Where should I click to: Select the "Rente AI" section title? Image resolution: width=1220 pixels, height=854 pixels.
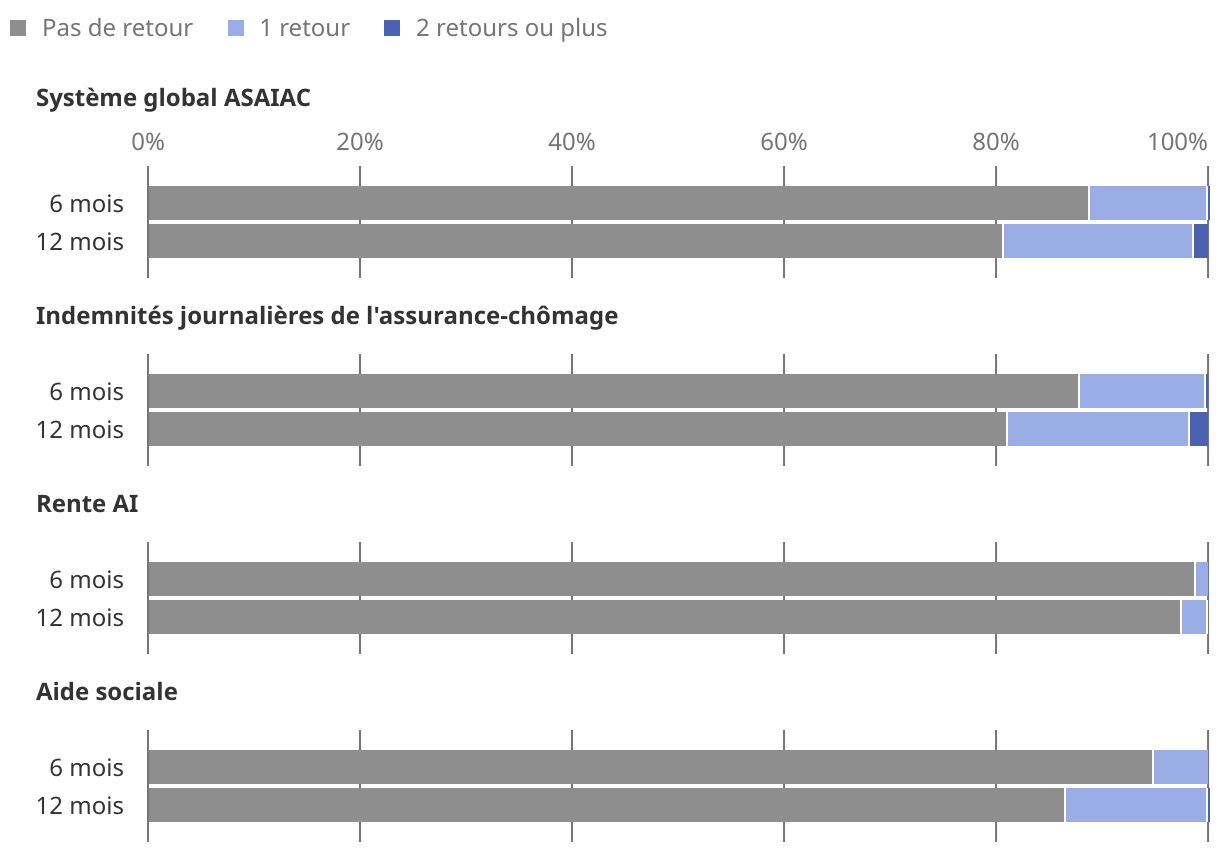tap(87, 504)
